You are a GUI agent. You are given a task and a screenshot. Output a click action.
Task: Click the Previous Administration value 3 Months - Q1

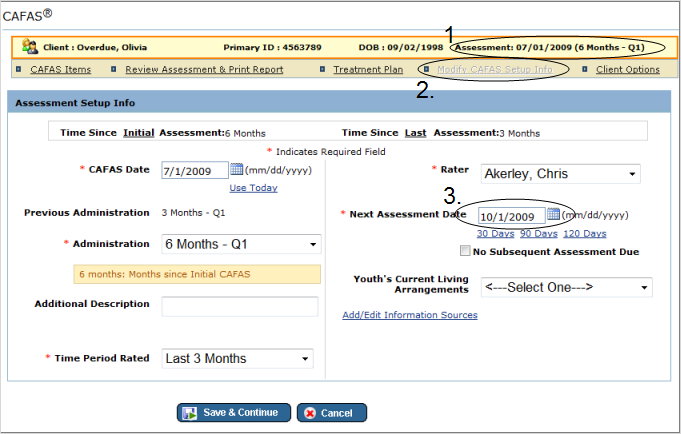tap(193, 213)
